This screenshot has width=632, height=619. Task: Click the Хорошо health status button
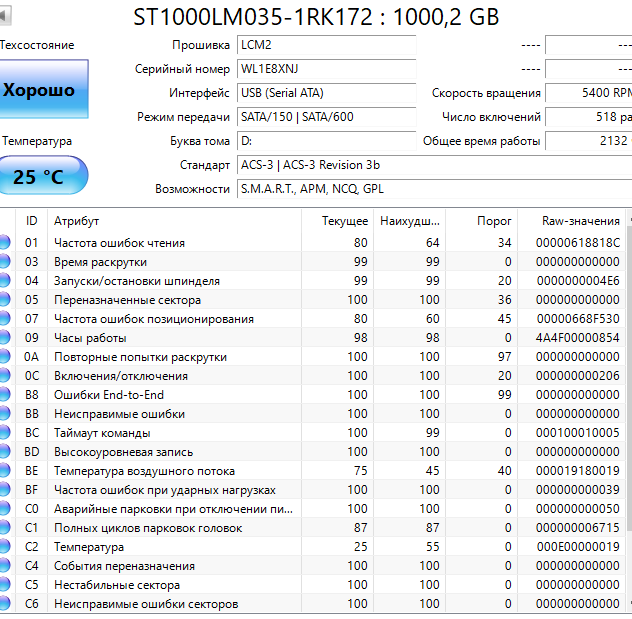[44, 89]
